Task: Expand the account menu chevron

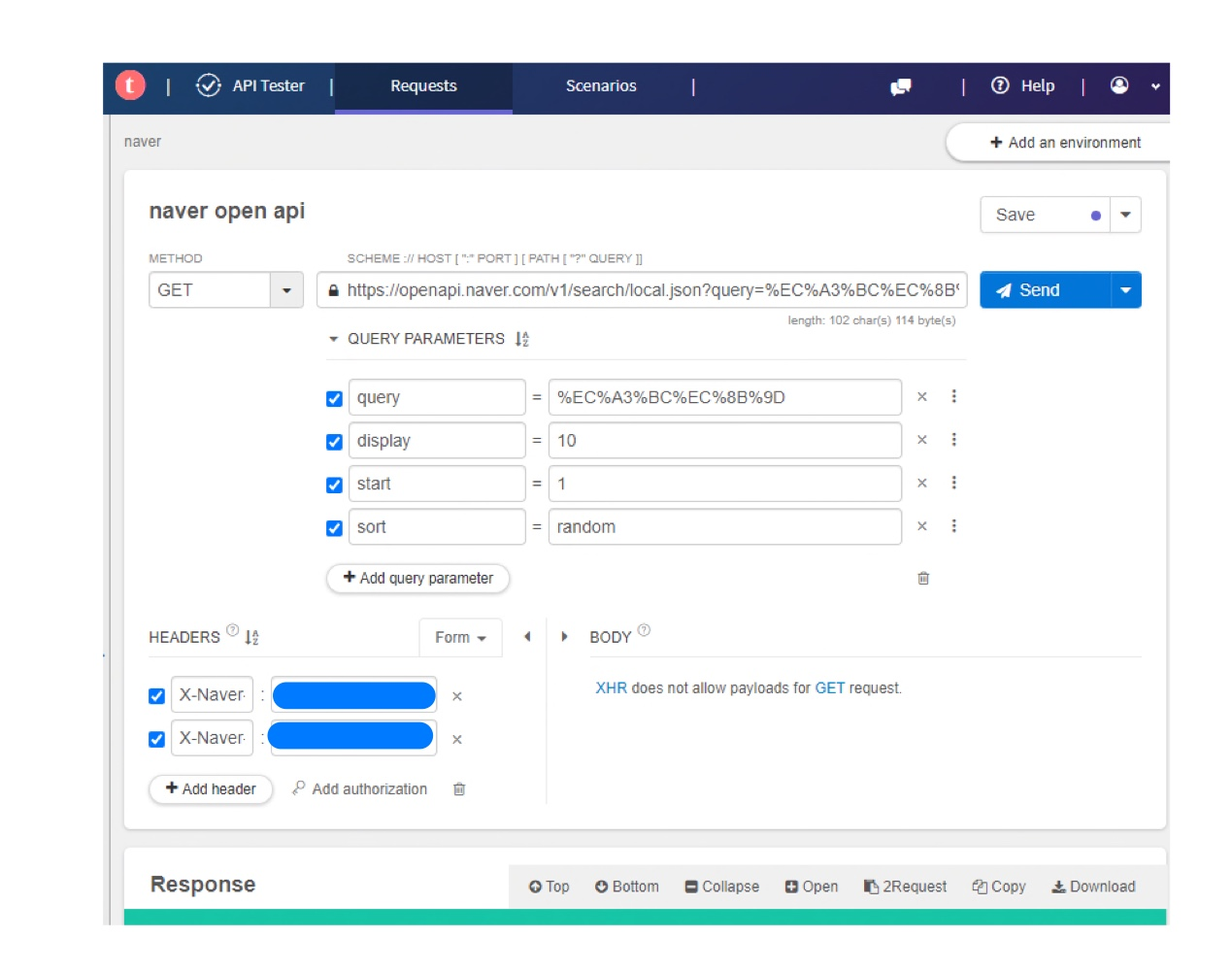Action: click(x=1155, y=86)
